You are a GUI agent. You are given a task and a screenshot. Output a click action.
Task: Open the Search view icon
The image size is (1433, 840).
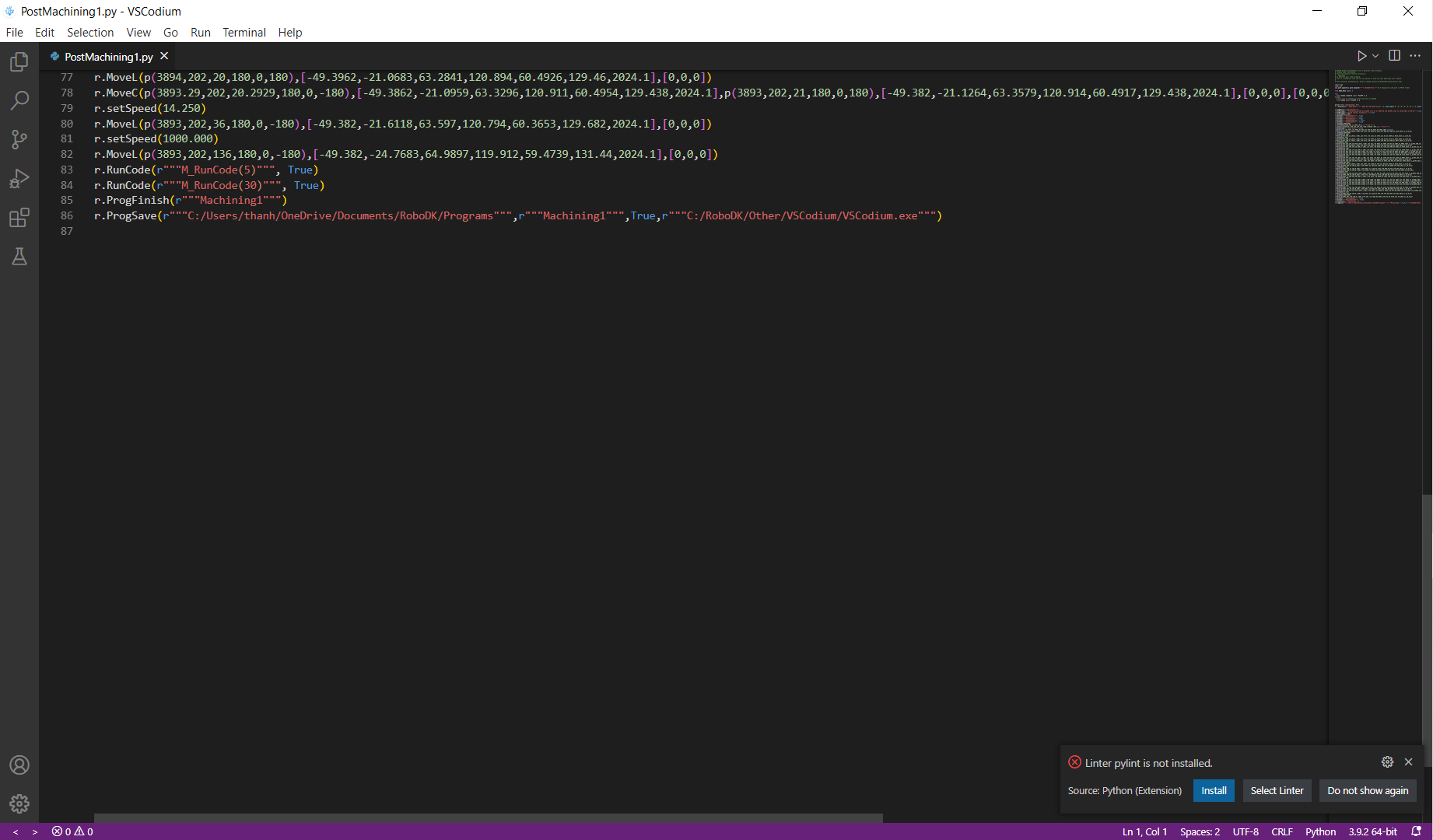tap(19, 100)
